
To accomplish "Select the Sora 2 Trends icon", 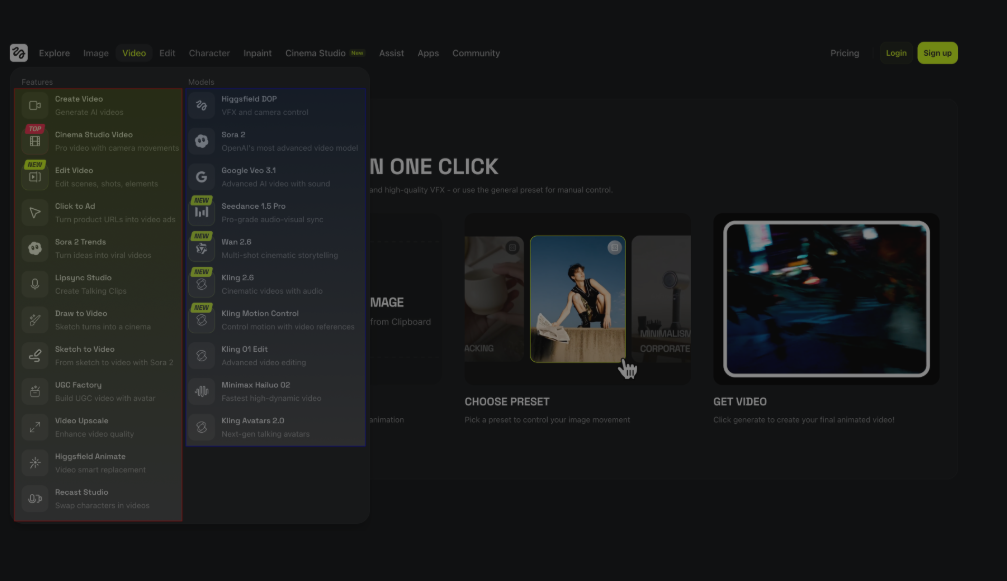I will [35, 248].
